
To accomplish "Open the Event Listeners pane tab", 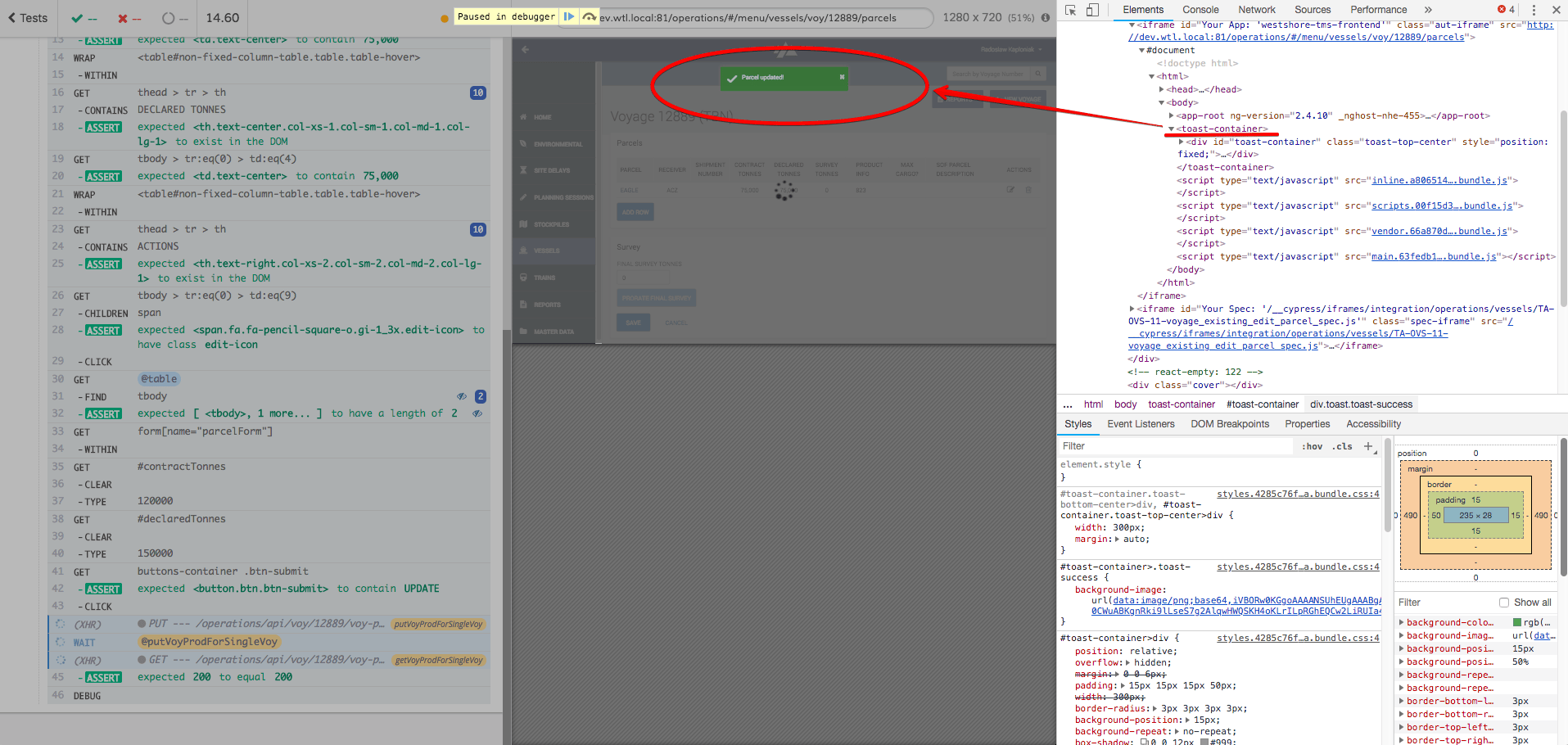I will coord(1141,424).
